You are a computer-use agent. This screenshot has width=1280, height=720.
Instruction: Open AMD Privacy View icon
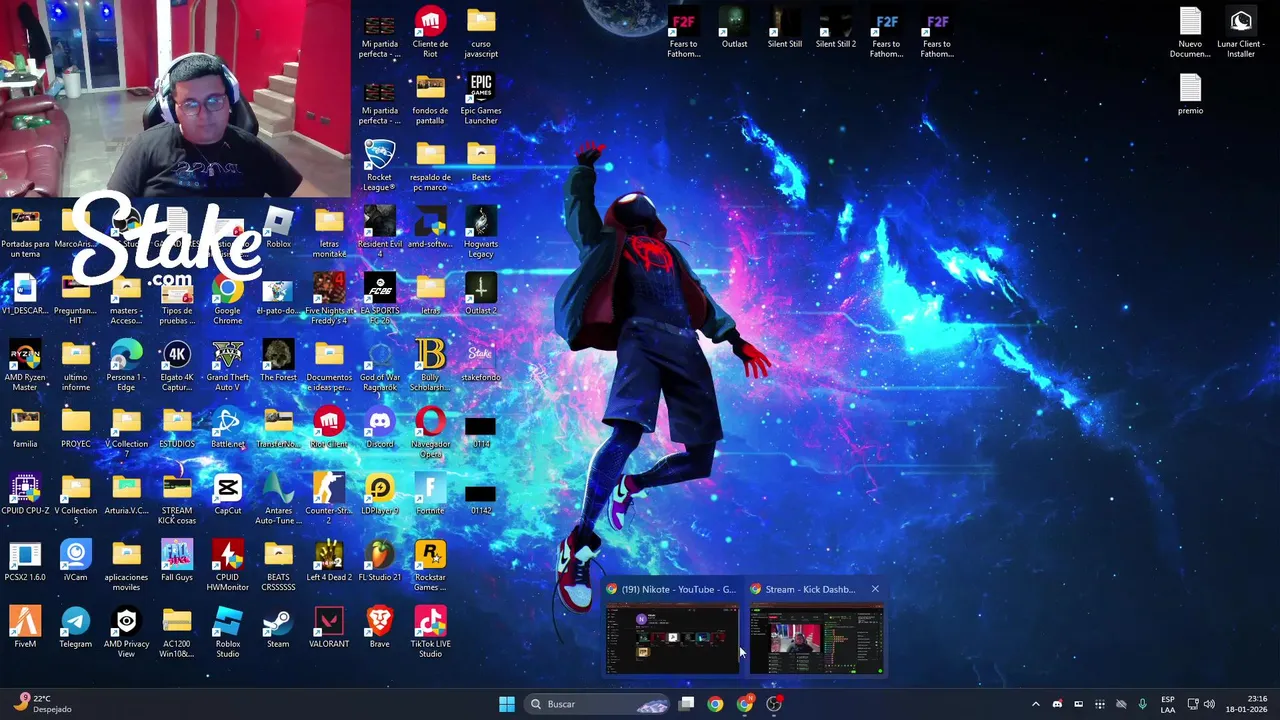coord(126,632)
